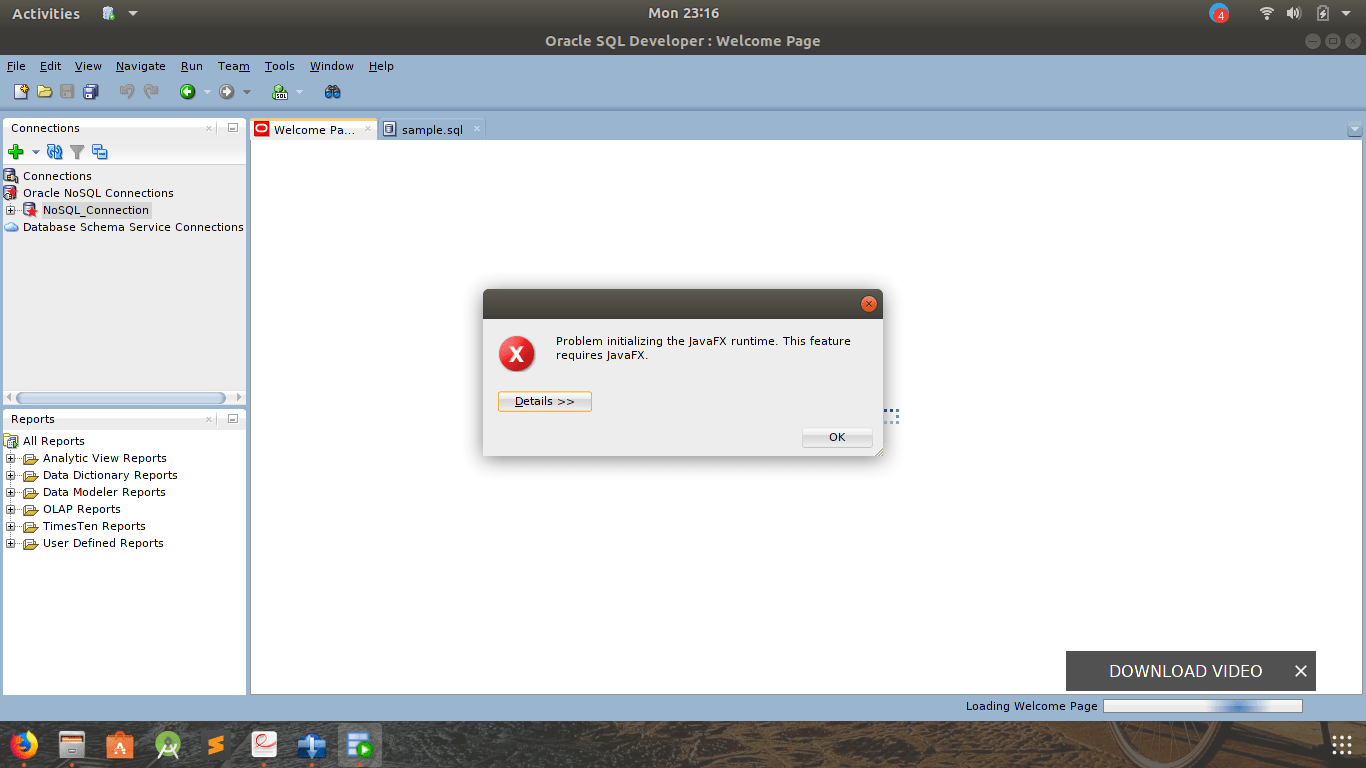Screen dimensions: 1366x768
Task: Open dropdown beside New Connection plus
Action: click(36, 152)
